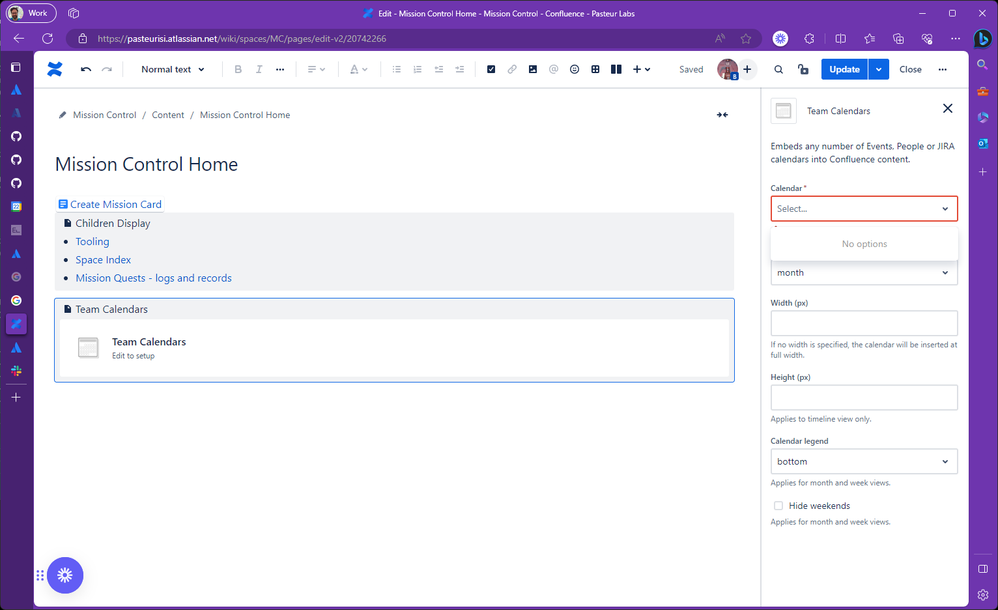Screen dimensions: 998x610
Task: Open the insert plus dropdown
Action: click(641, 69)
